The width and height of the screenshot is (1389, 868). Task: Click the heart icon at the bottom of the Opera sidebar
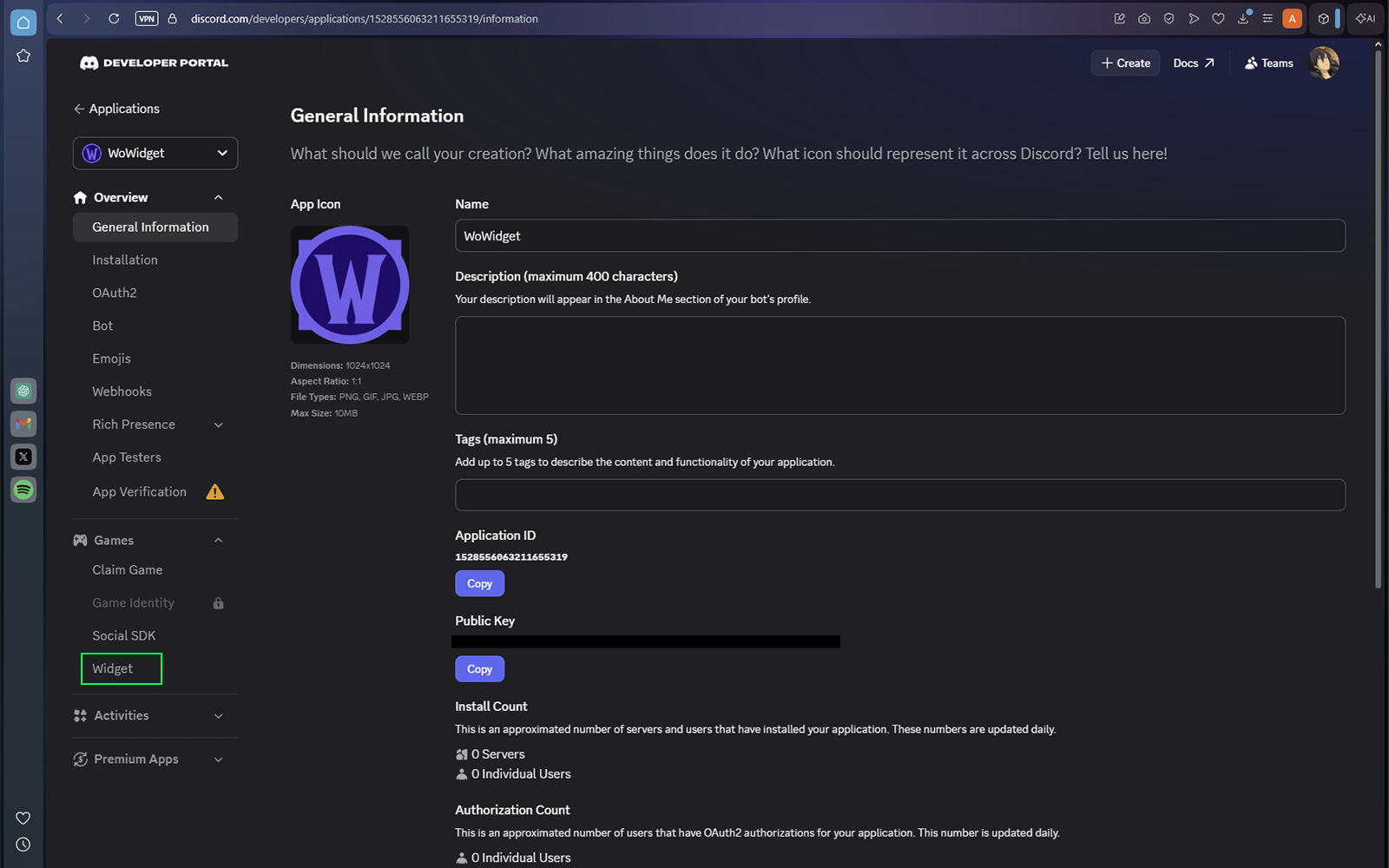coord(23,818)
